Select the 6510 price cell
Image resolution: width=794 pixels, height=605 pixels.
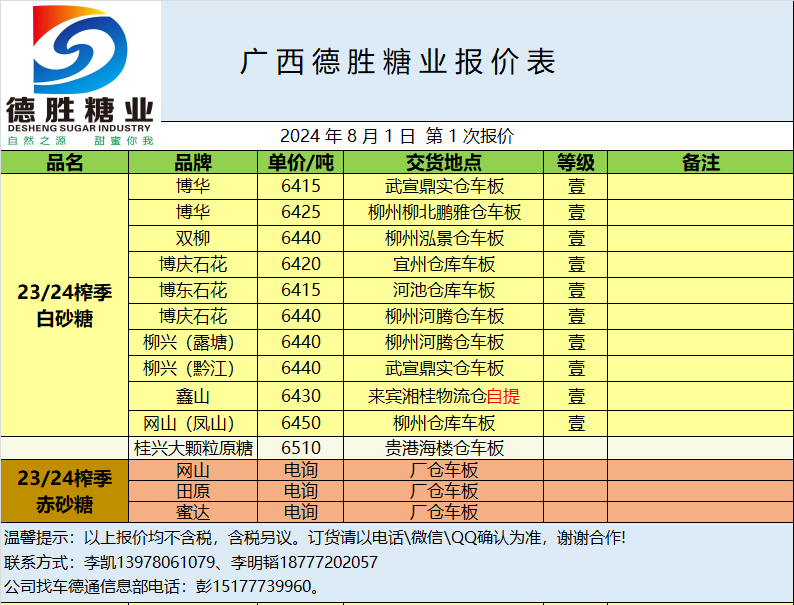tap(301, 448)
